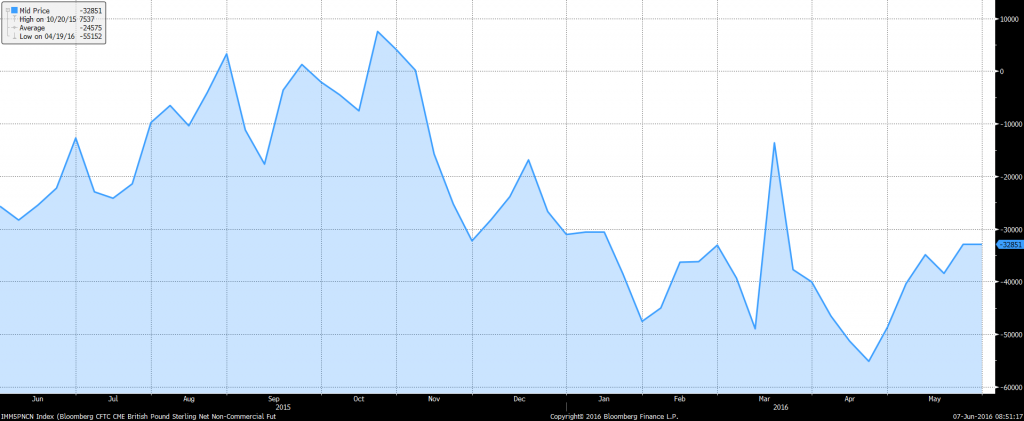Click the 0 y-axis label
1024x421 pixels.
(1003, 72)
